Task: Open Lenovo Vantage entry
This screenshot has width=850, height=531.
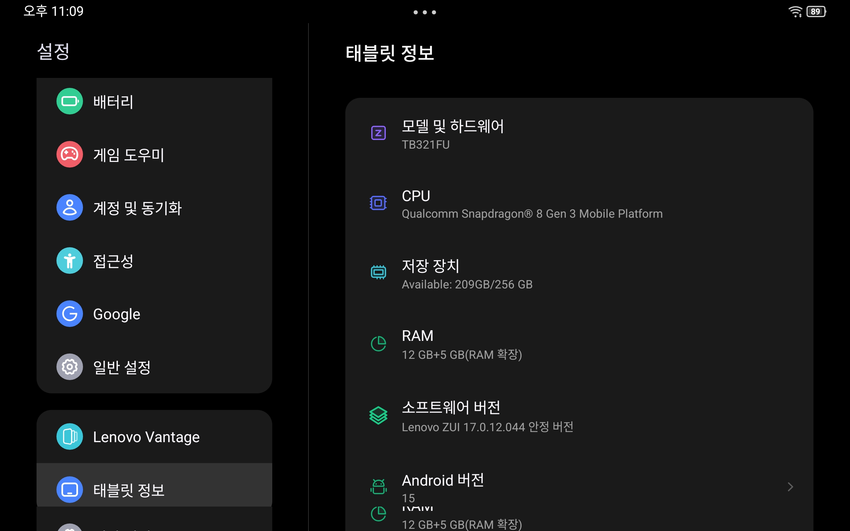Action: coord(154,437)
